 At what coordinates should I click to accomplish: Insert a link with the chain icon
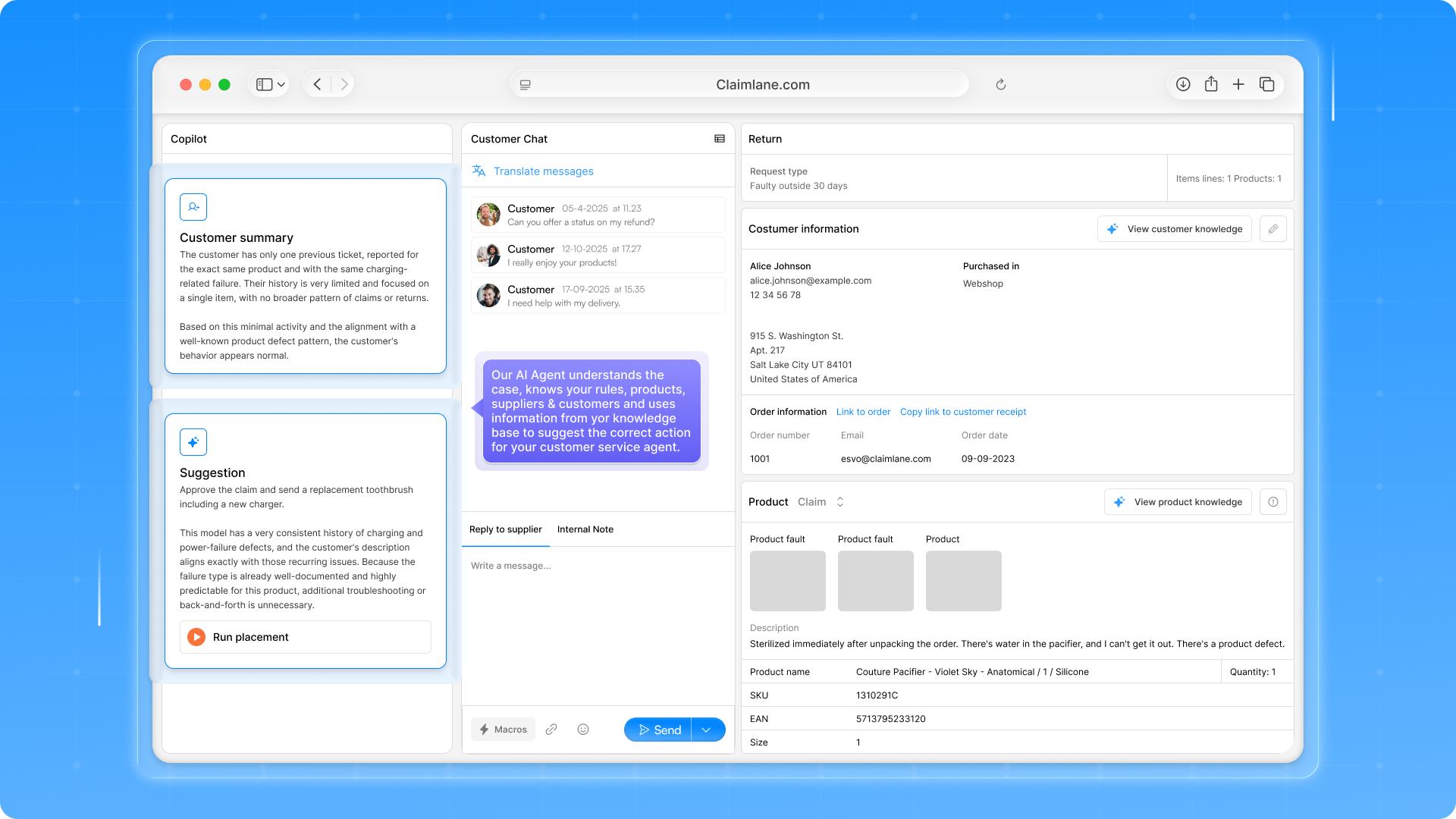pos(551,730)
